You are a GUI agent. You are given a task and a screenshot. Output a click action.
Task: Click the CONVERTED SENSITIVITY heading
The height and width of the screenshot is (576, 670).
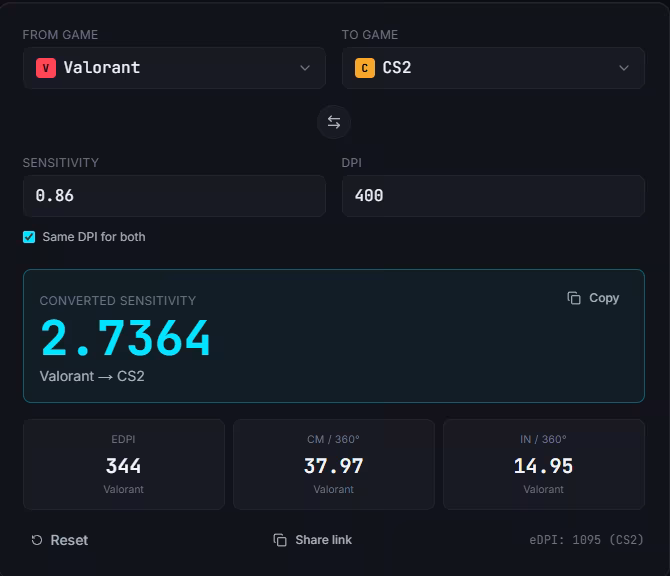click(x=118, y=301)
